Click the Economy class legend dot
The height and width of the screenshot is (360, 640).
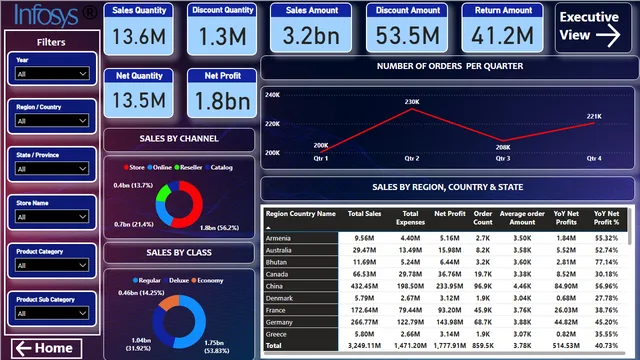[194, 280]
